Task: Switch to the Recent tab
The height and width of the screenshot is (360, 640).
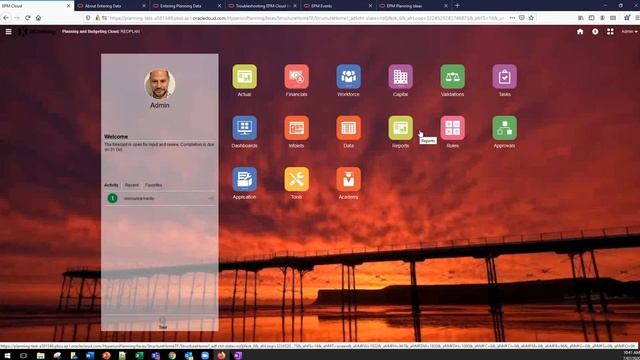Action: (x=131, y=185)
